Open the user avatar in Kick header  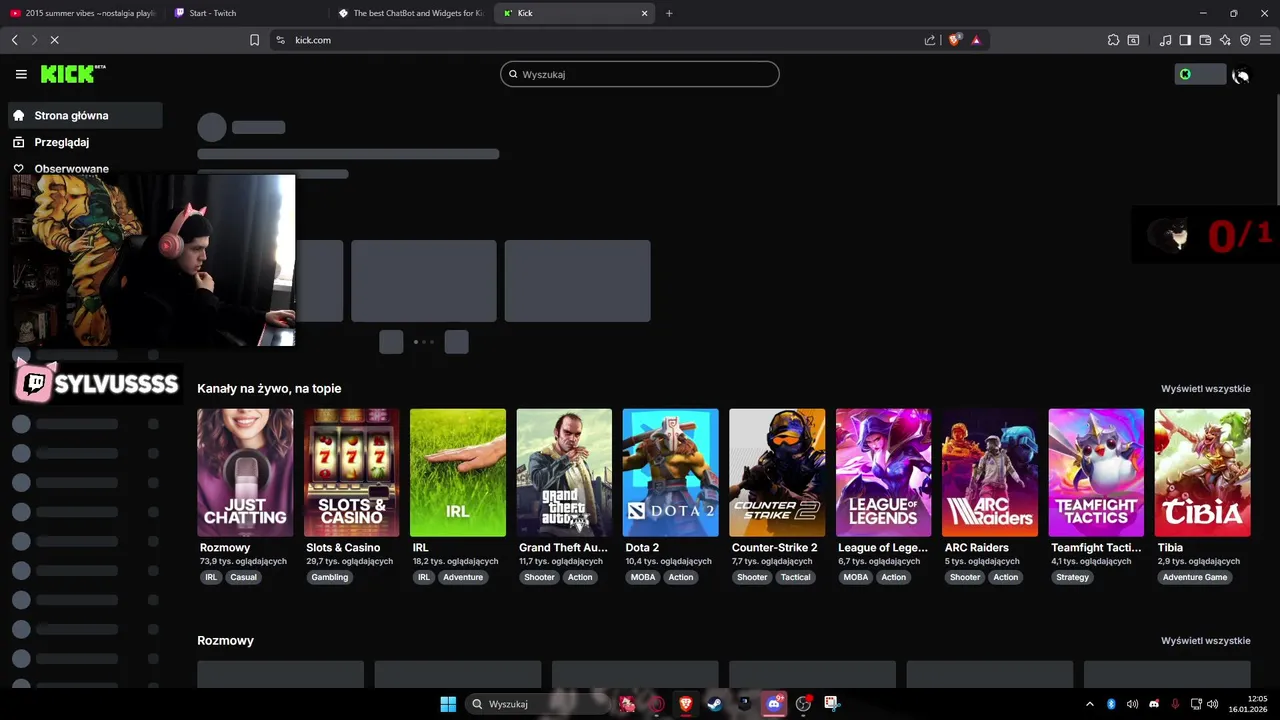(1241, 75)
